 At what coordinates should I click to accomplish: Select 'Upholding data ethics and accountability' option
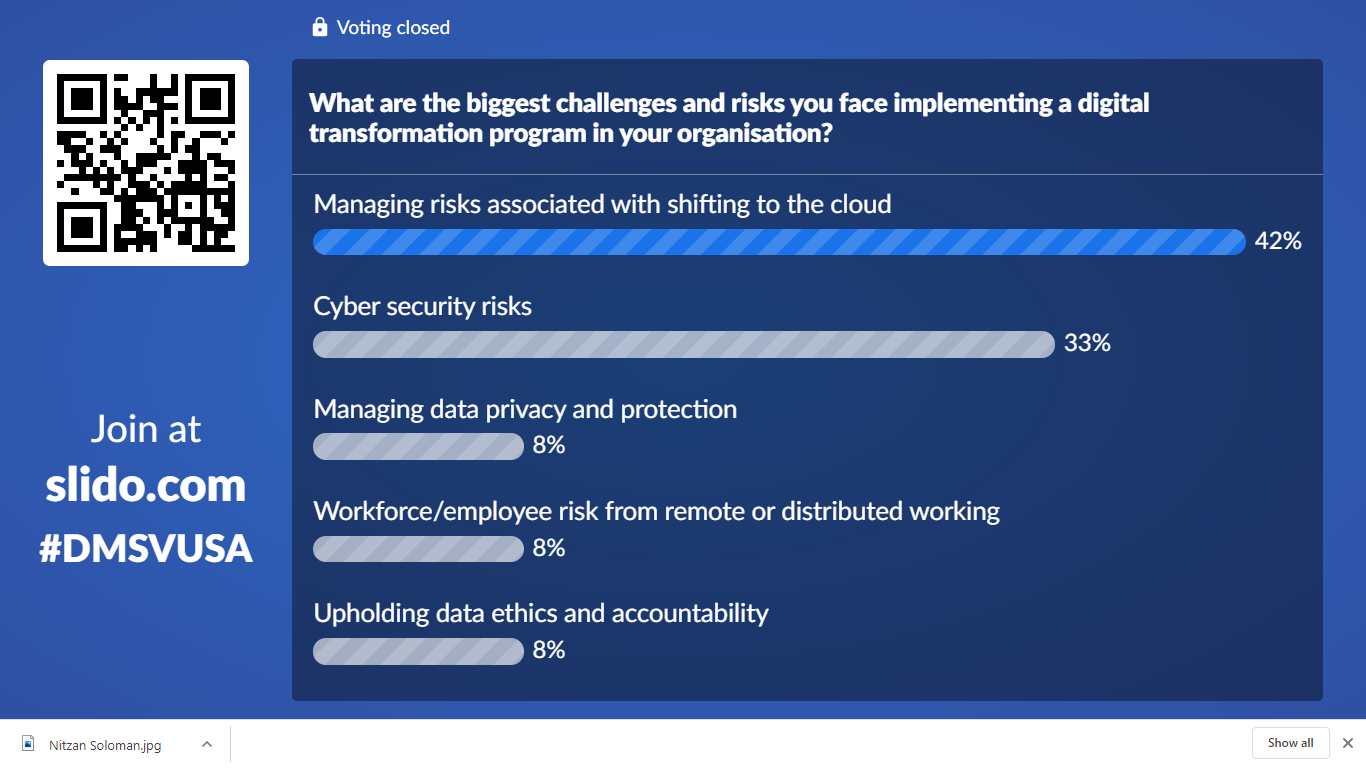(541, 613)
